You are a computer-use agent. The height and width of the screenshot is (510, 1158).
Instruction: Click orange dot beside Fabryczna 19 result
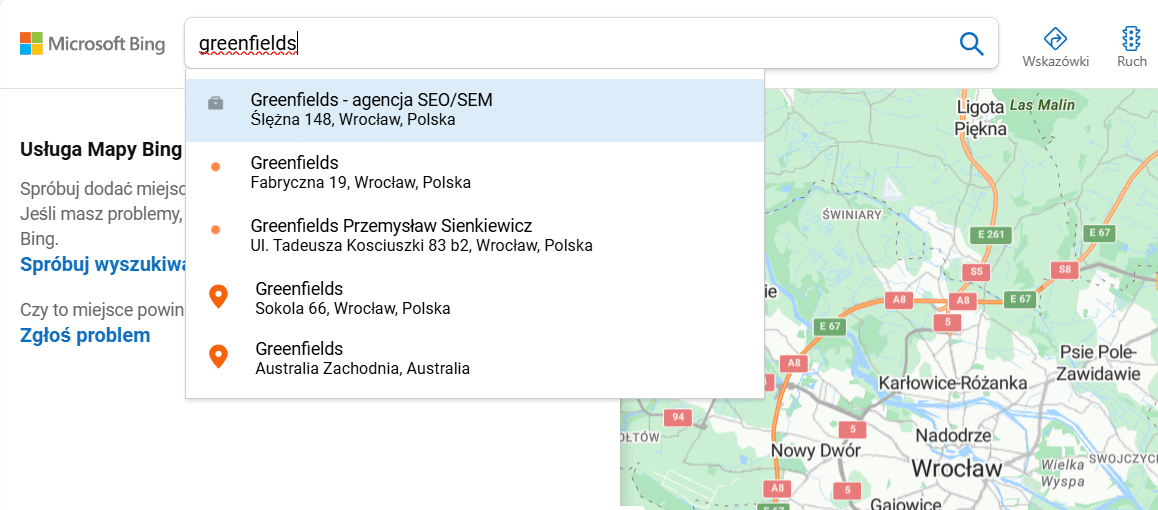pos(216,168)
